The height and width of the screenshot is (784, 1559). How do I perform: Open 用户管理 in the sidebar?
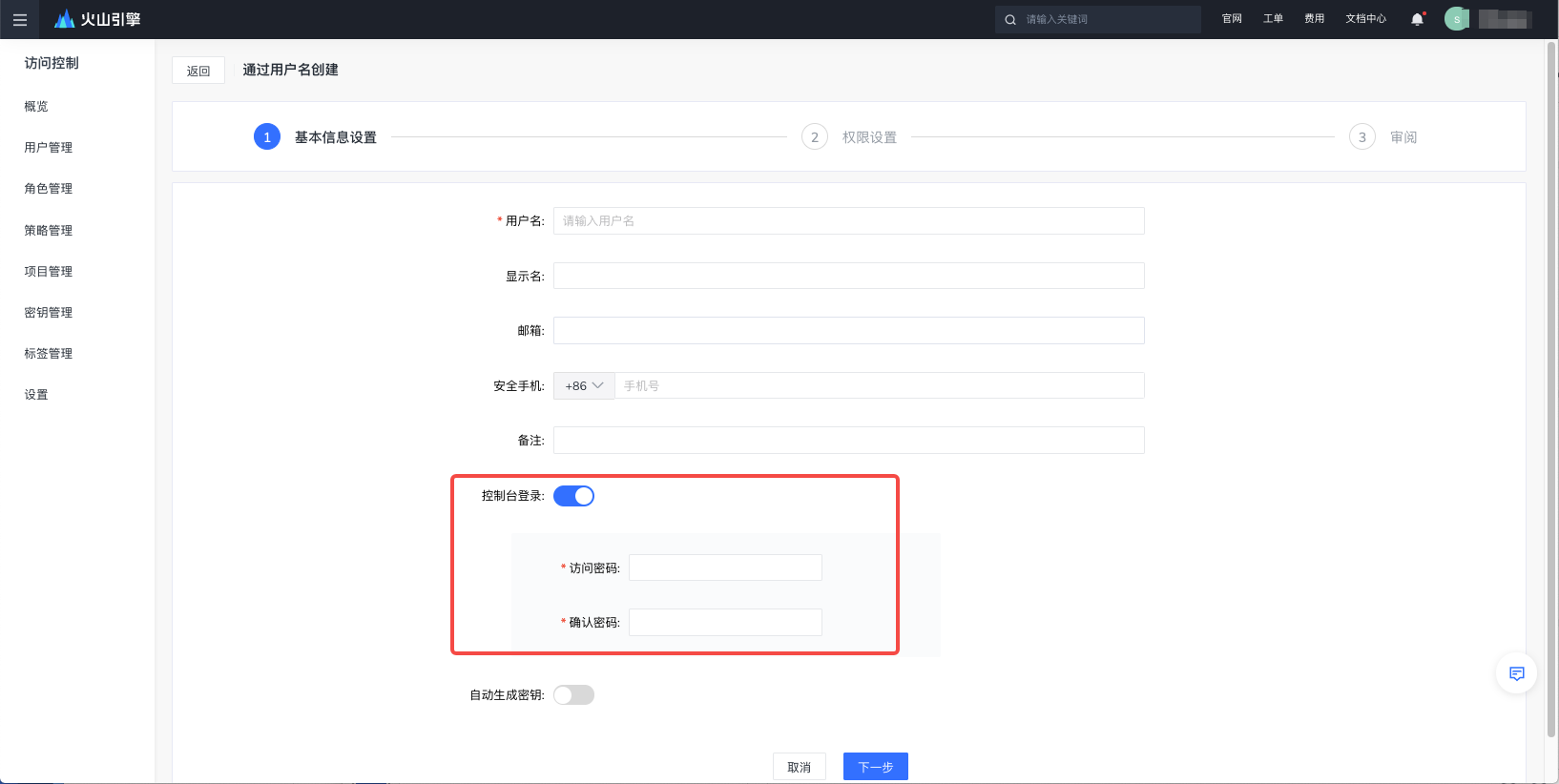click(x=49, y=147)
